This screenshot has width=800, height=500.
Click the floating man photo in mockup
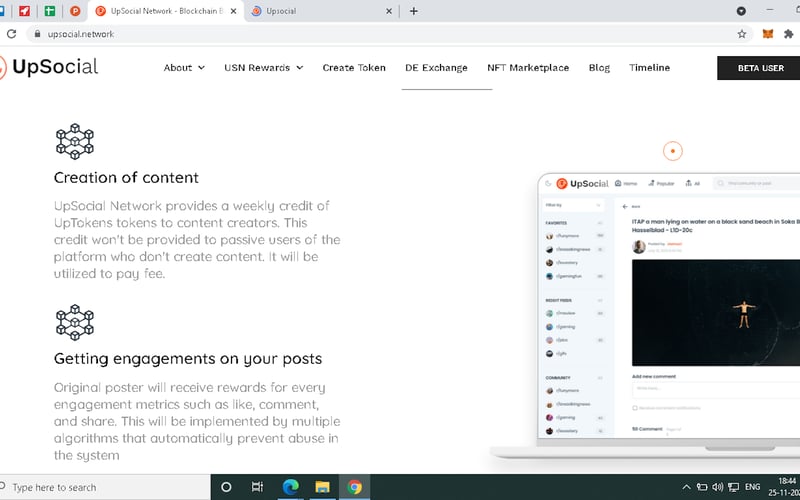716,312
